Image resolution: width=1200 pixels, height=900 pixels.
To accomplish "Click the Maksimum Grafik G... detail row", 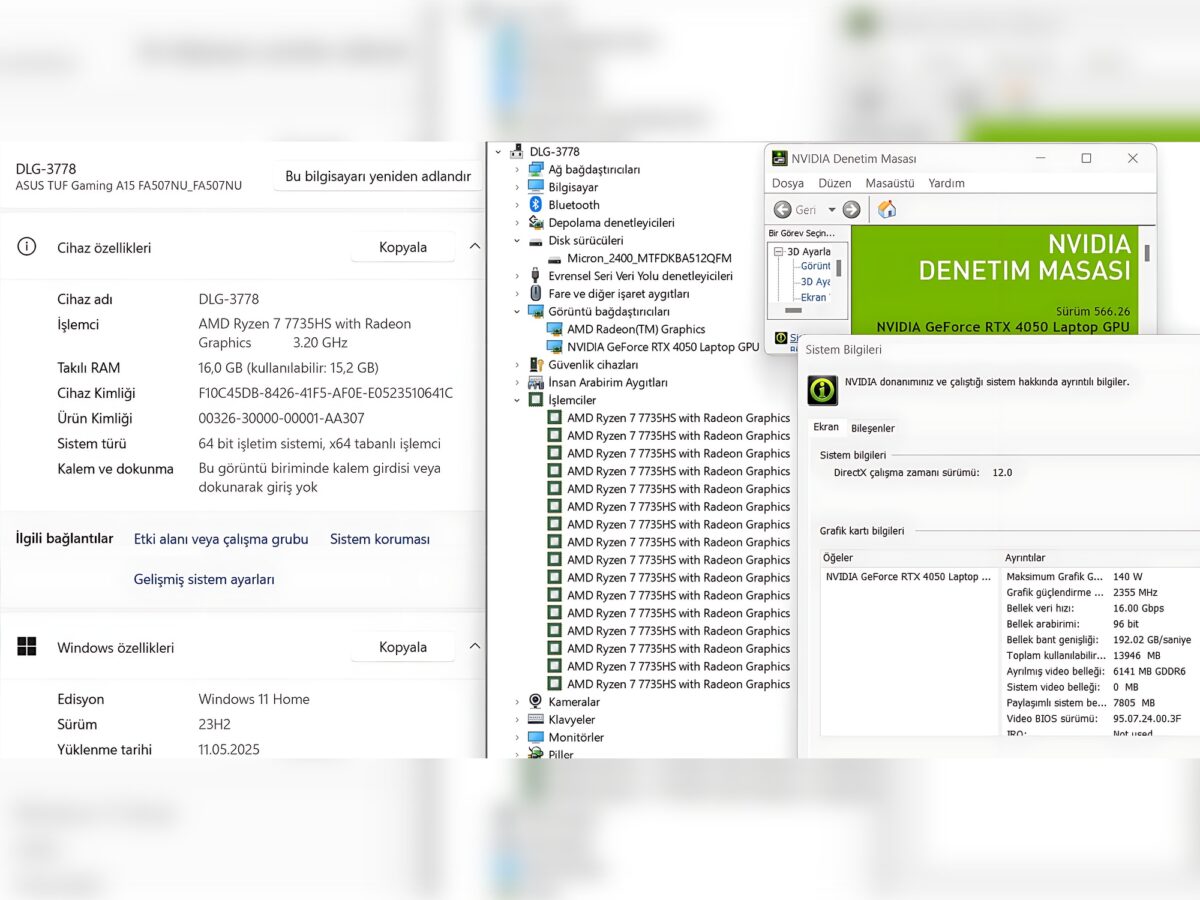I will coord(1100,577).
